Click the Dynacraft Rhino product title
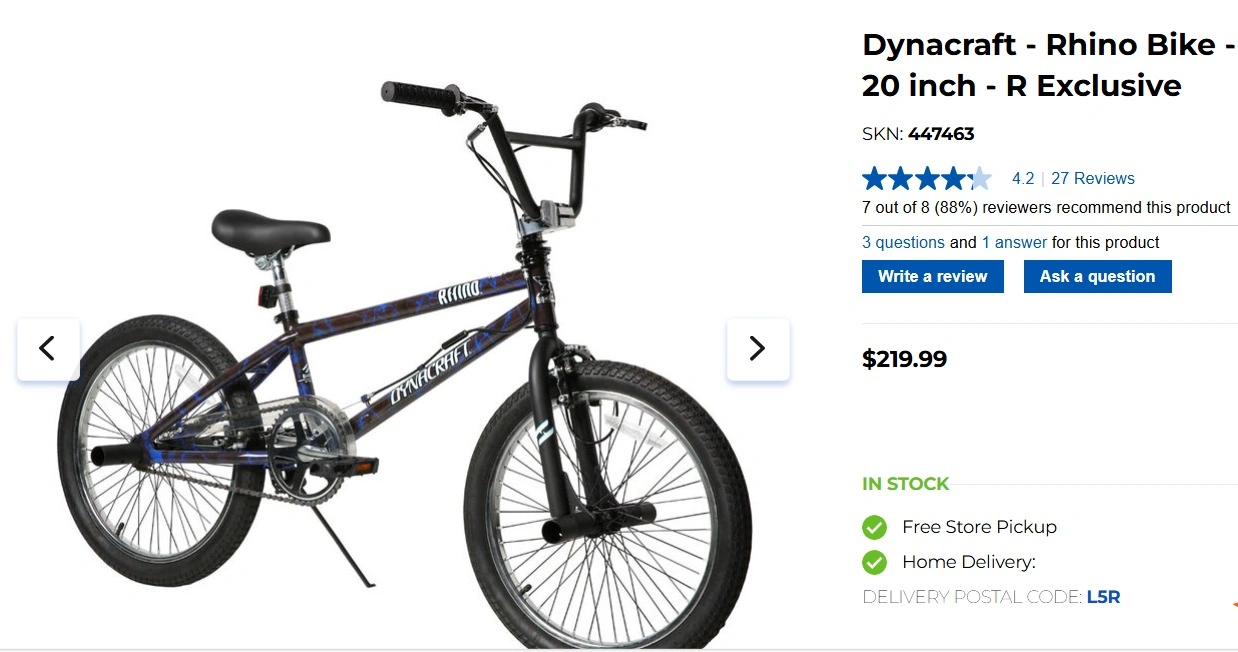 coord(1046,64)
